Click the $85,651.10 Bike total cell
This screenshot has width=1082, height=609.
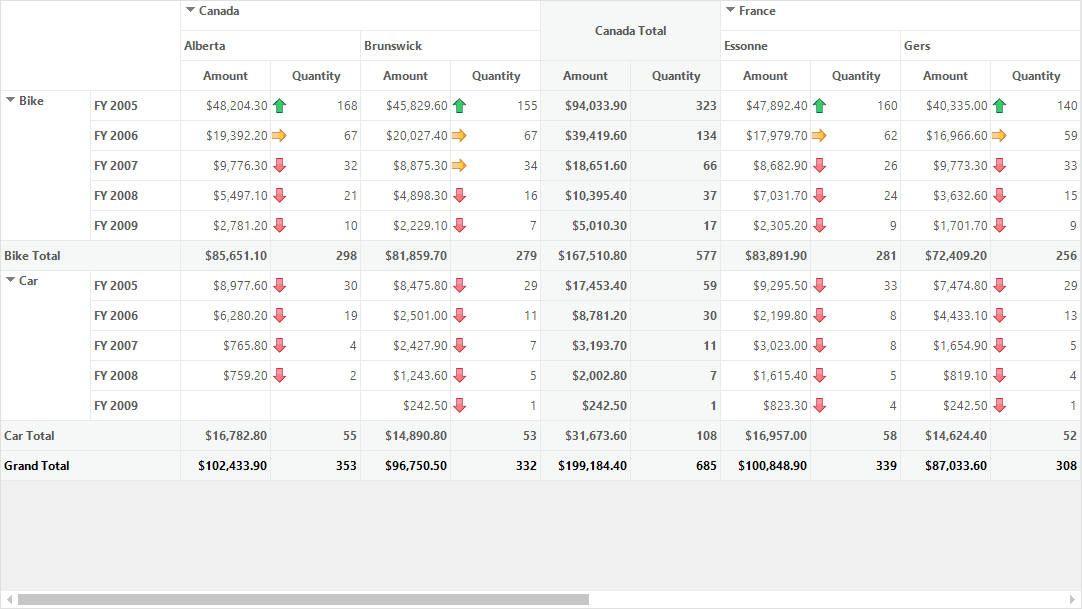pyautogui.click(x=226, y=256)
